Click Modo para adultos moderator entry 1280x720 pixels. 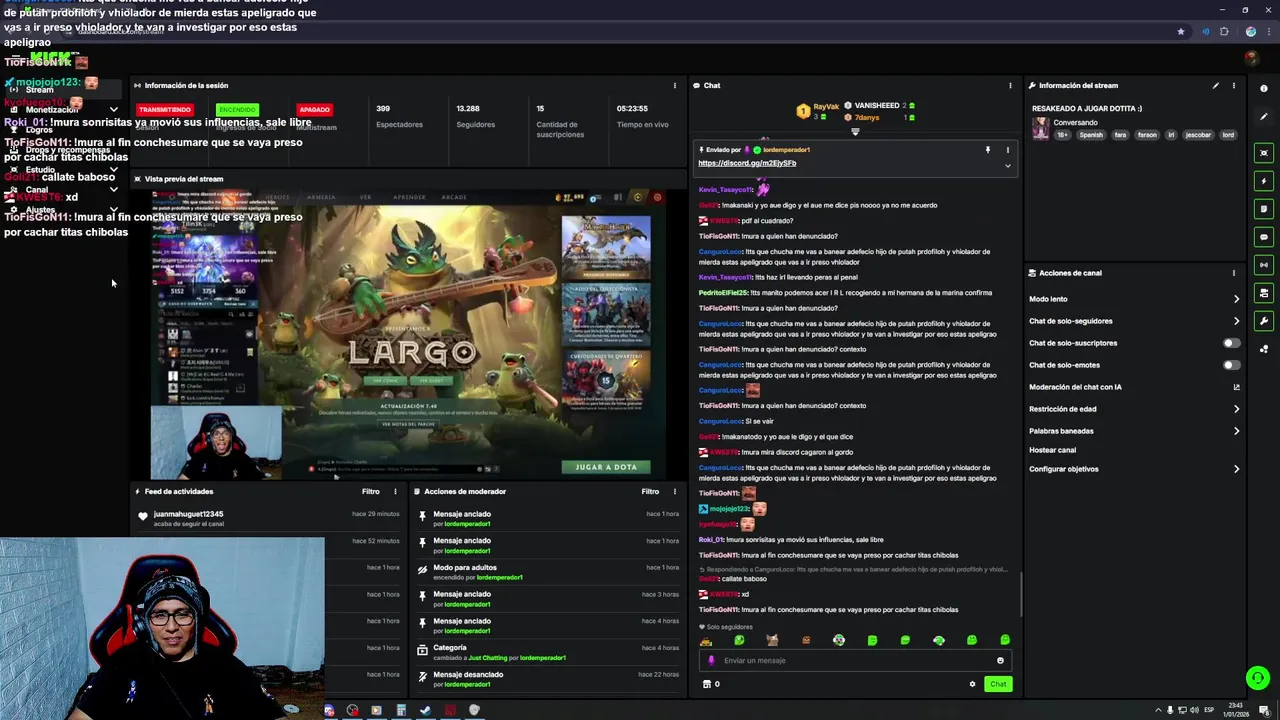(x=548, y=572)
